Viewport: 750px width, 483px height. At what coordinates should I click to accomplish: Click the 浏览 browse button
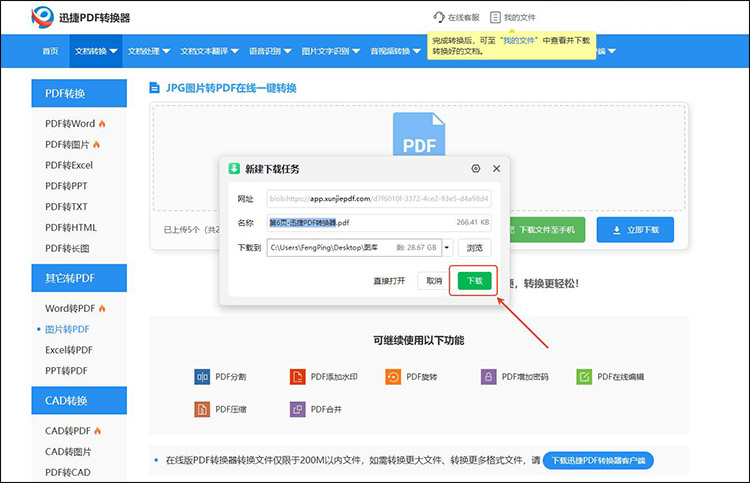[474, 248]
